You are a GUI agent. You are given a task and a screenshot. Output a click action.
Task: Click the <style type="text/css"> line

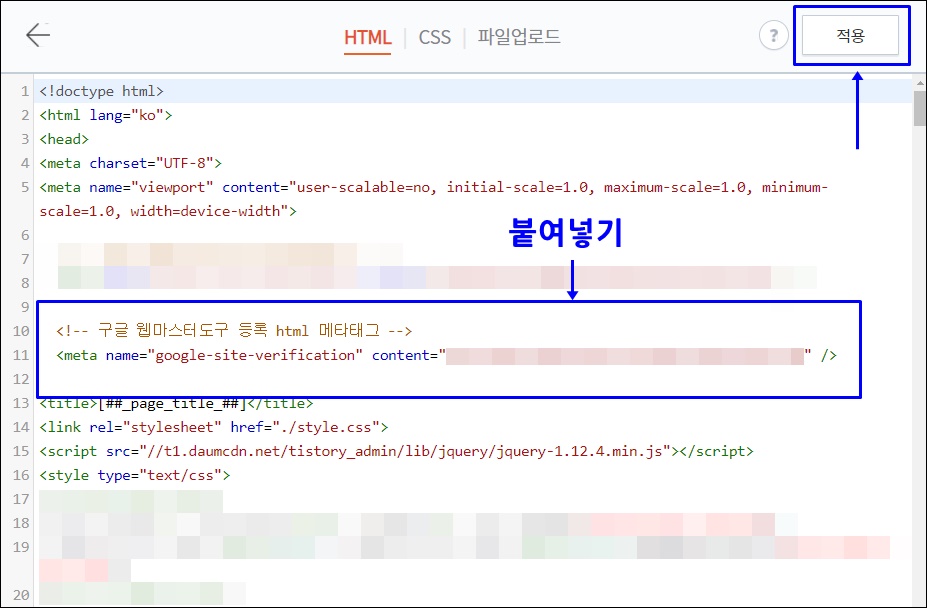click(135, 475)
